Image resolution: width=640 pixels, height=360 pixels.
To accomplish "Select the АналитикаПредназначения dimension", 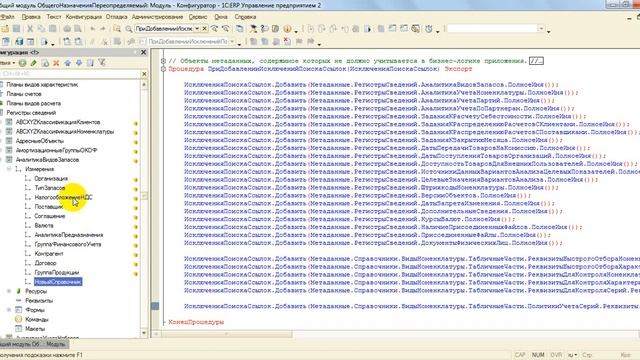I will click(69, 235).
